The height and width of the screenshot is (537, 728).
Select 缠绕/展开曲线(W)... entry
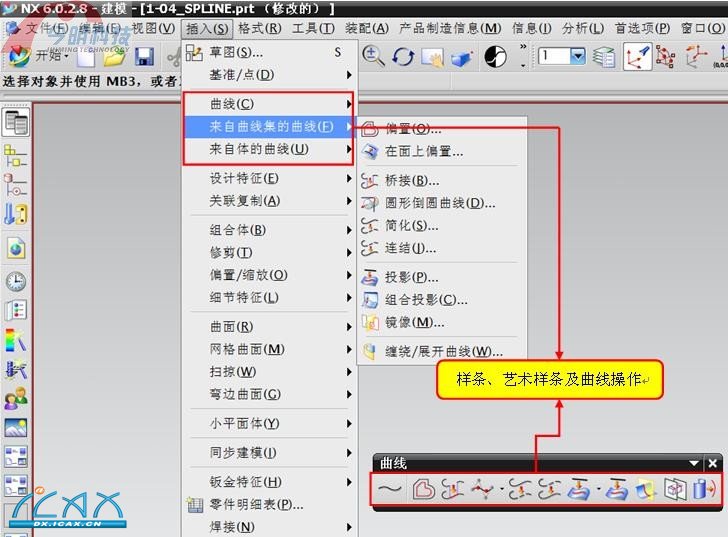[441, 352]
